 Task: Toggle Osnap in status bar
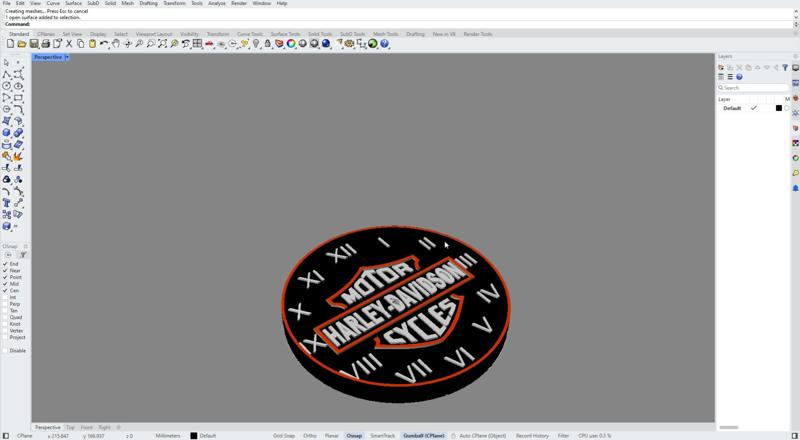[354, 436]
